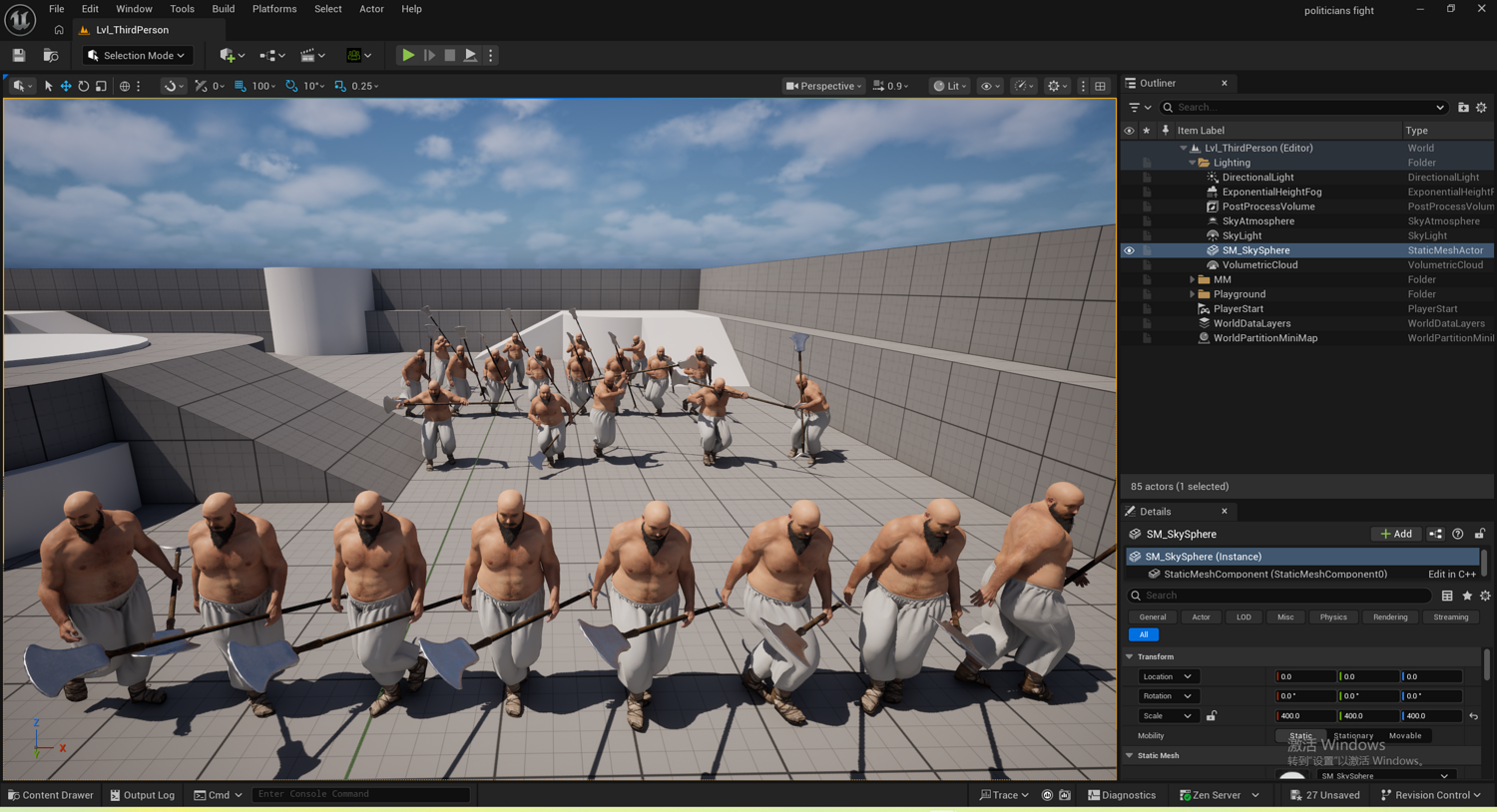Open the File menu

click(x=56, y=9)
